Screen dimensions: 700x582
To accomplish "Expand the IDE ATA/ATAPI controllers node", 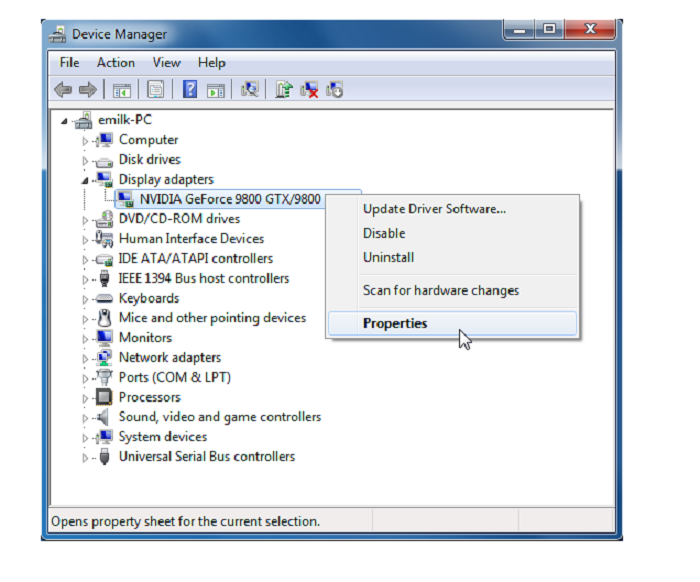I will click(85, 260).
